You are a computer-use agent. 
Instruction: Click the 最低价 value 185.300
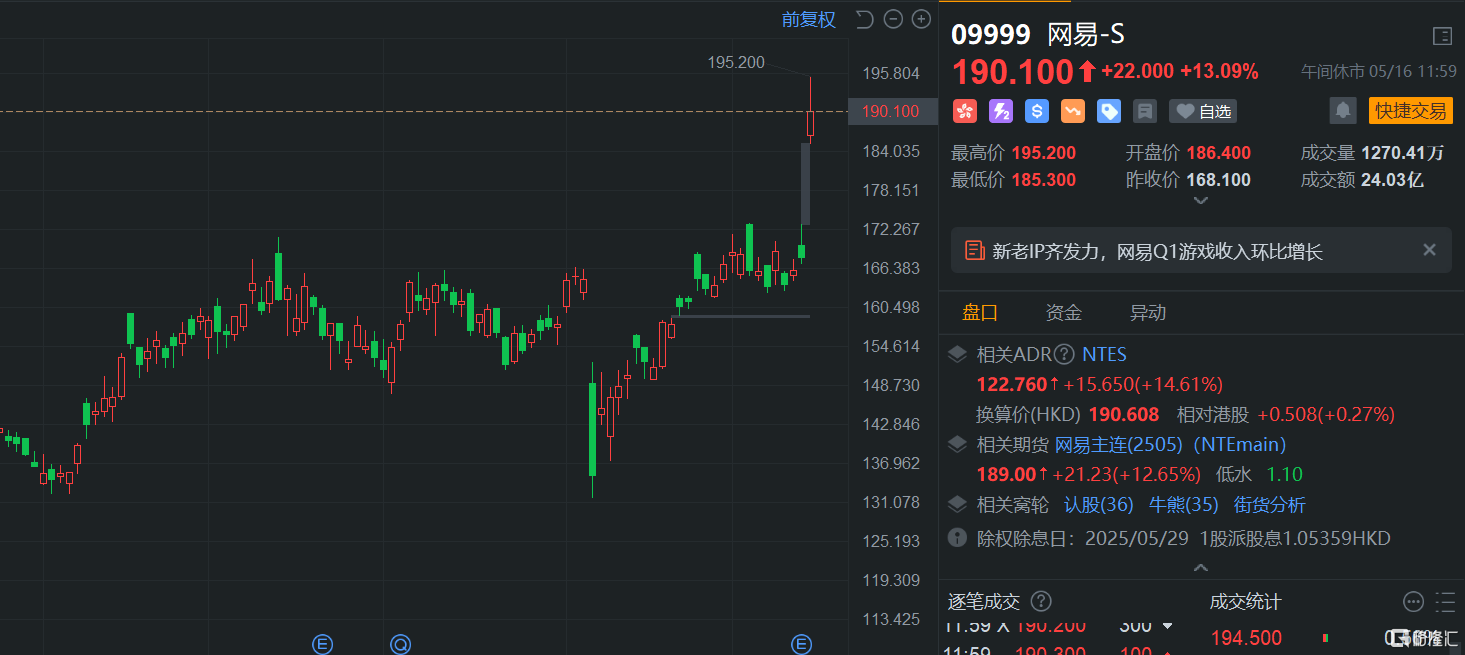point(1043,180)
